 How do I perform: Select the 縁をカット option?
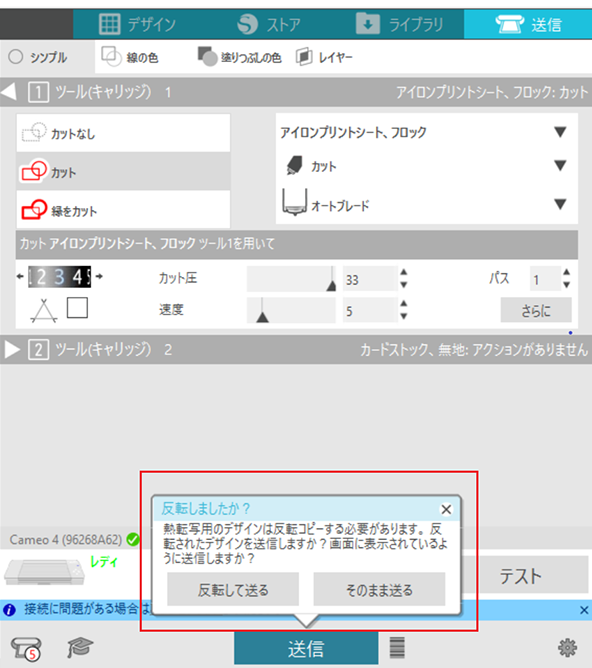[123, 210]
